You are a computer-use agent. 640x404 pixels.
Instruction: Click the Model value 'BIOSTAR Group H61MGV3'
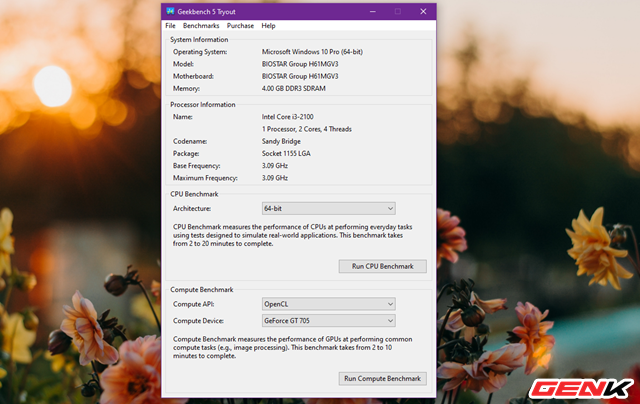(300, 64)
